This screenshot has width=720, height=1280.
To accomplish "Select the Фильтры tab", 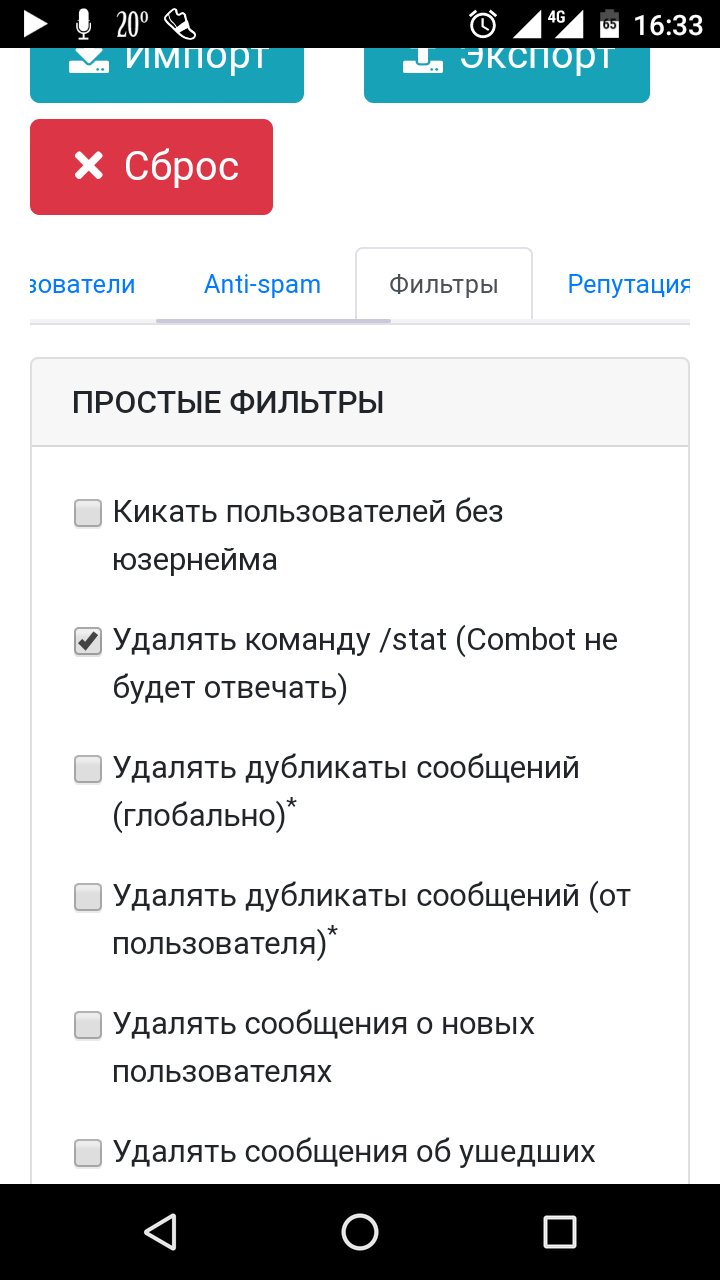I will coord(444,284).
